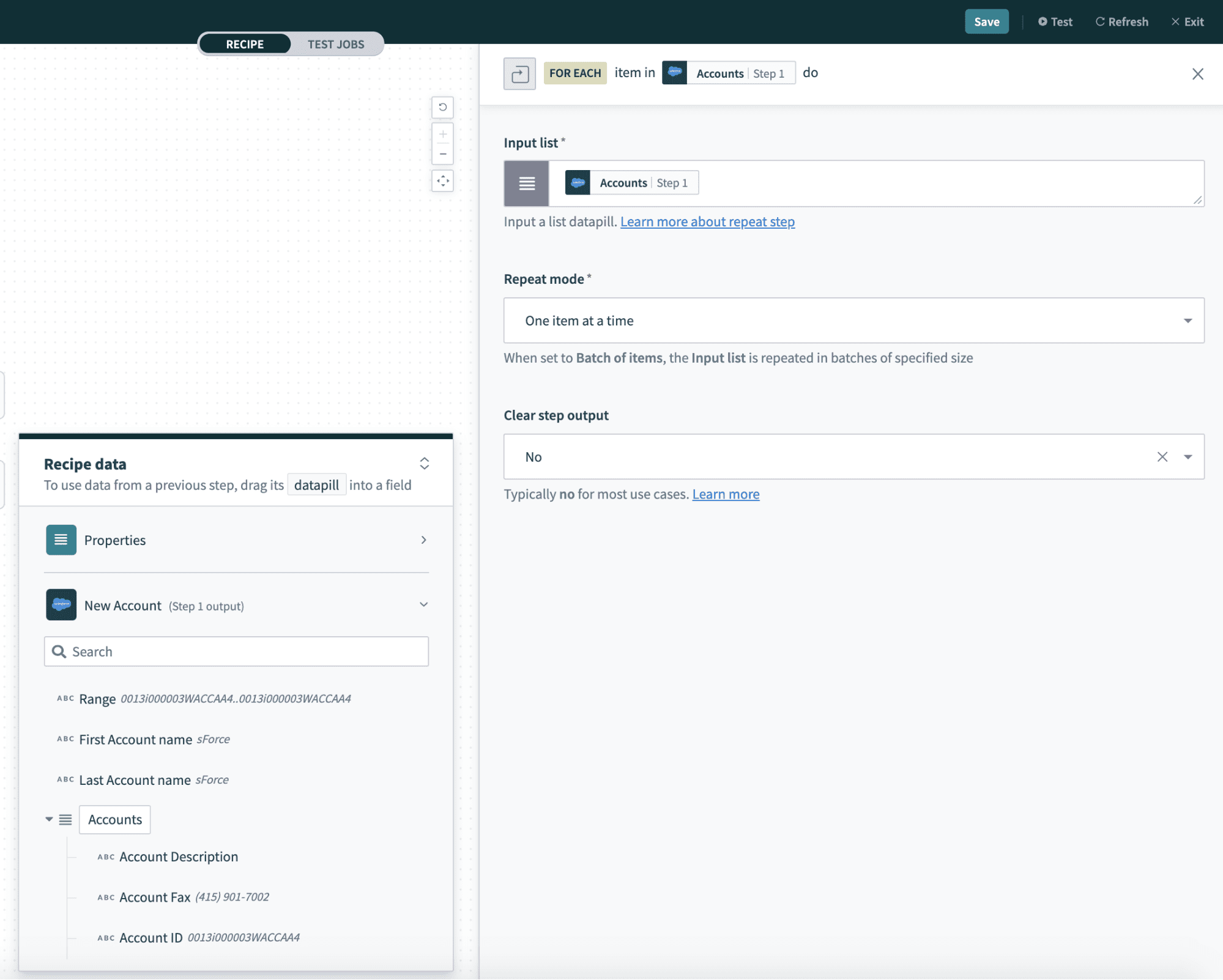The width and height of the screenshot is (1223, 980).
Task: Click the canvas undo/reset icon
Action: click(x=442, y=107)
